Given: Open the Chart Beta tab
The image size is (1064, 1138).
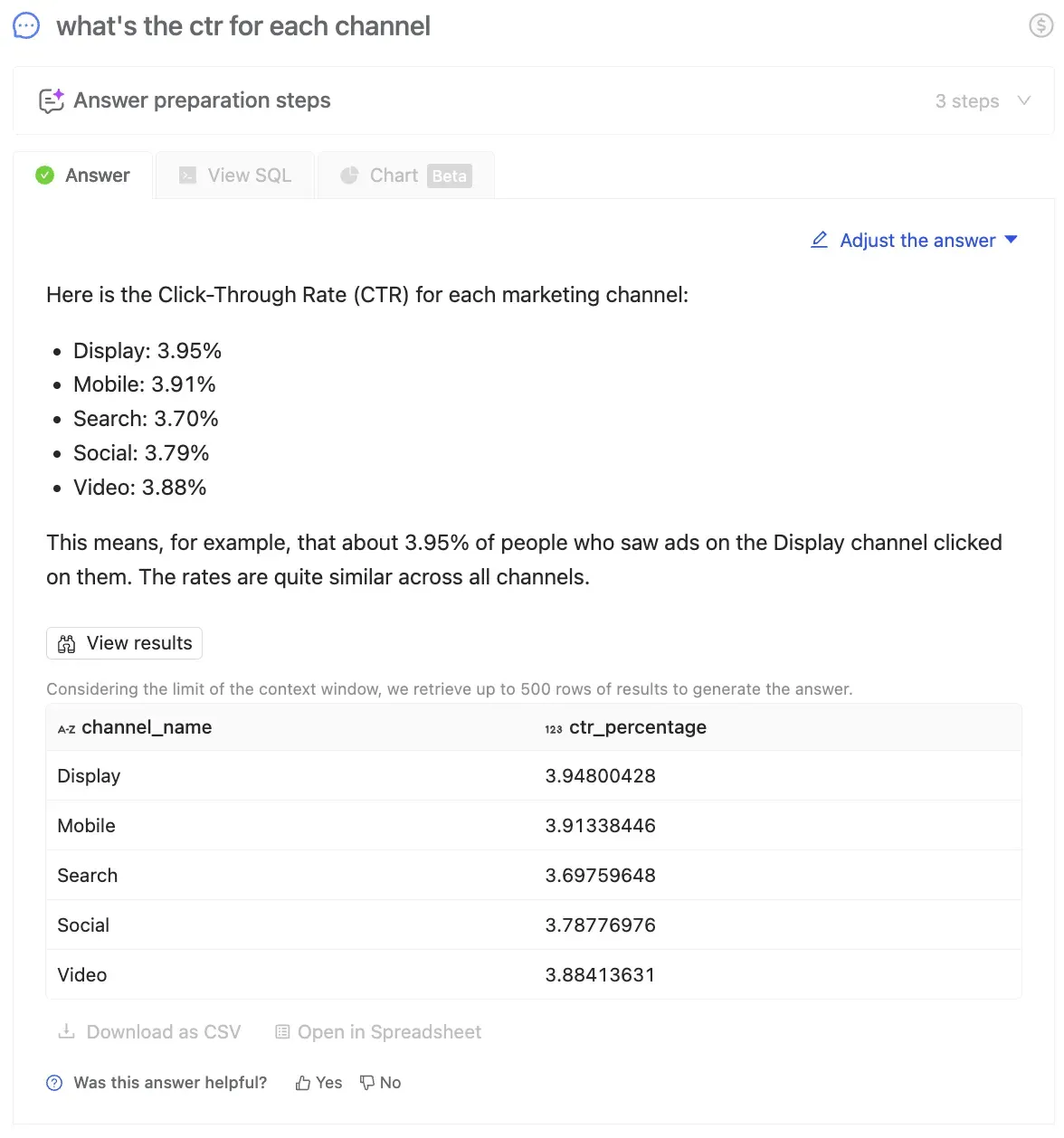Looking at the screenshot, I should [406, 175].
